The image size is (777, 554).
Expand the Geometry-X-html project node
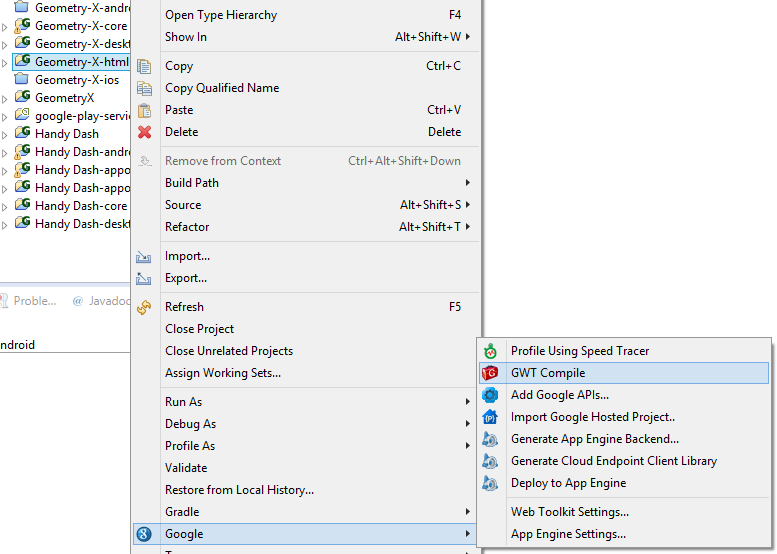(5, 63)
